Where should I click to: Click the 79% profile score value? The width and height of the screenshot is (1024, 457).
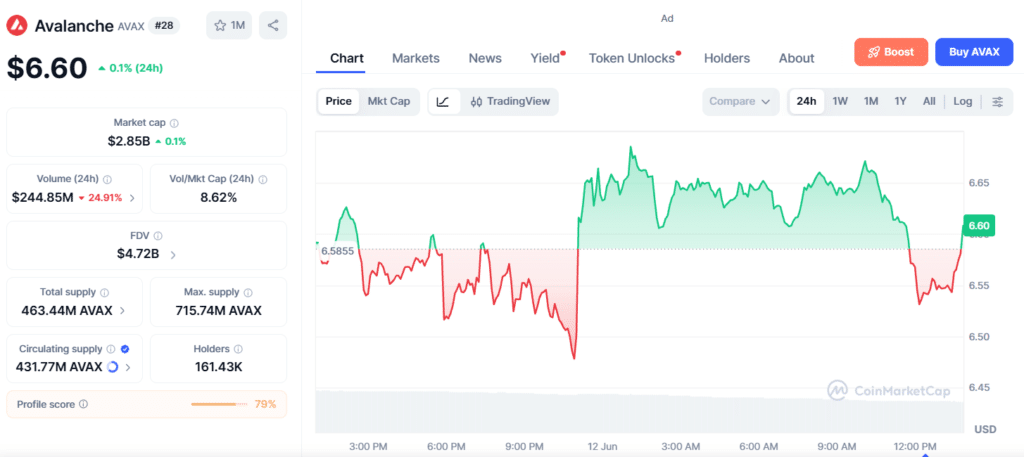click(x=265, y=404)
